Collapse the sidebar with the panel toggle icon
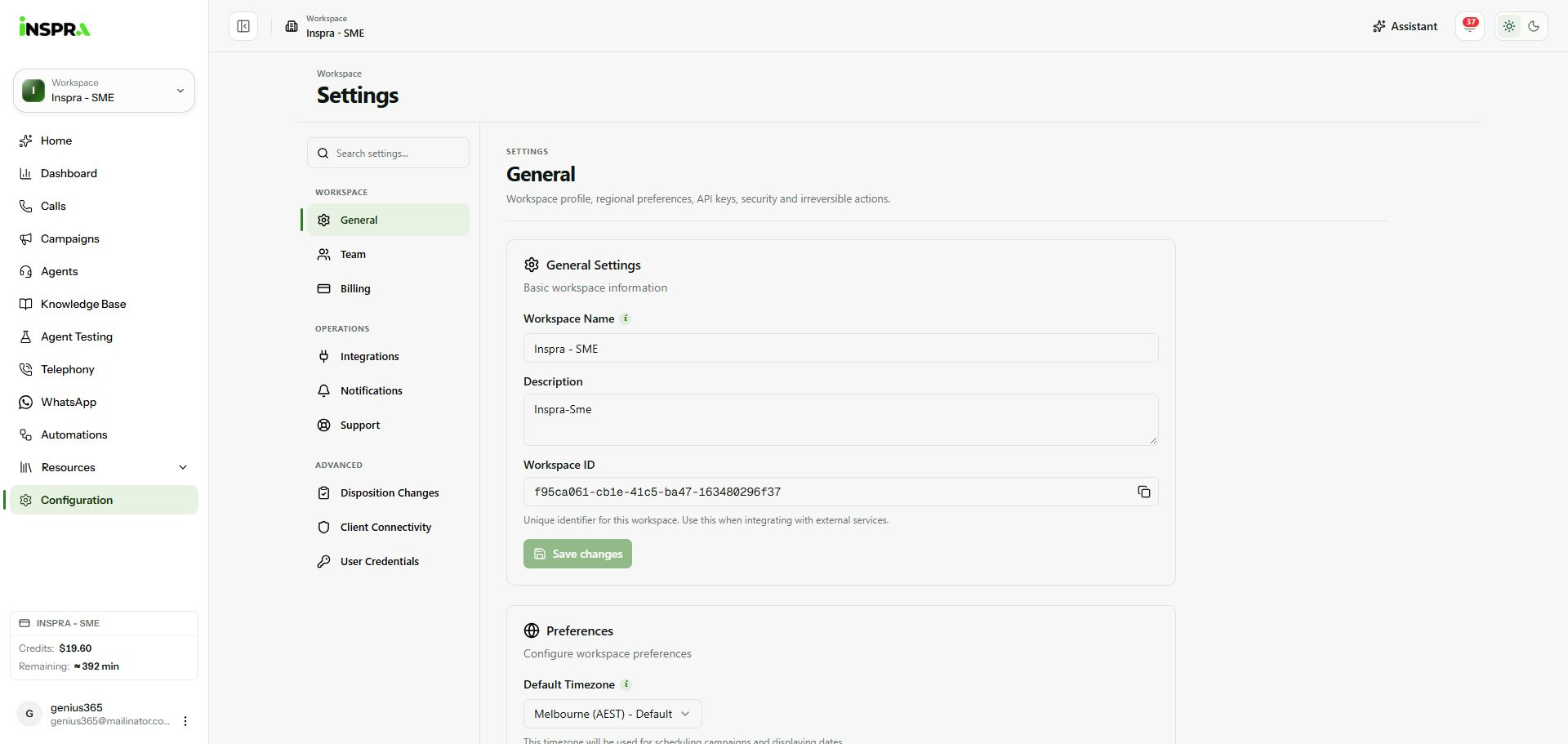 pos(243,26)
